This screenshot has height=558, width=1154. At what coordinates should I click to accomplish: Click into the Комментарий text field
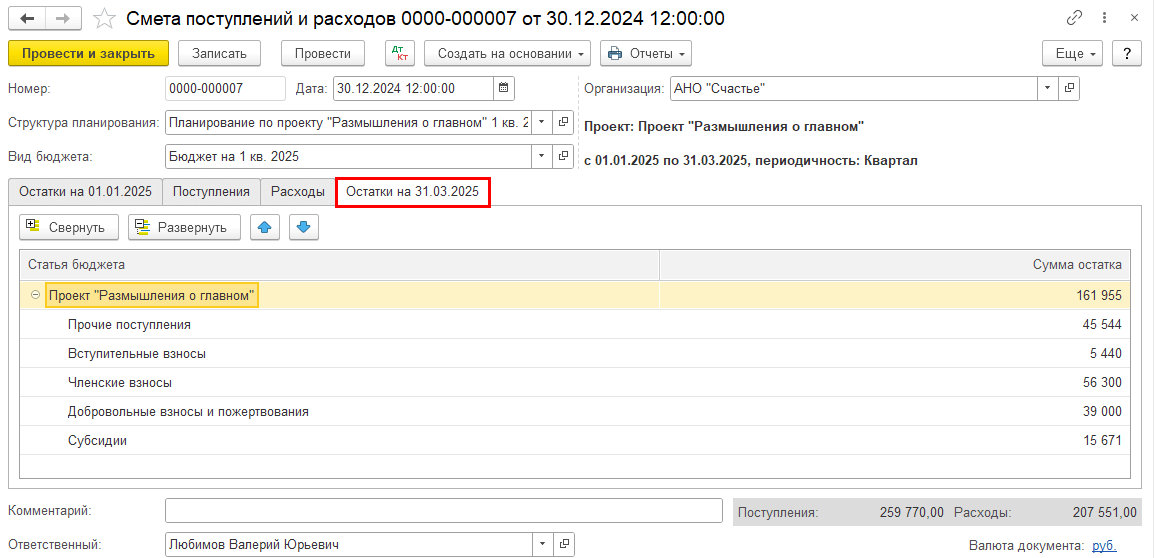click(x=443, y=511)
